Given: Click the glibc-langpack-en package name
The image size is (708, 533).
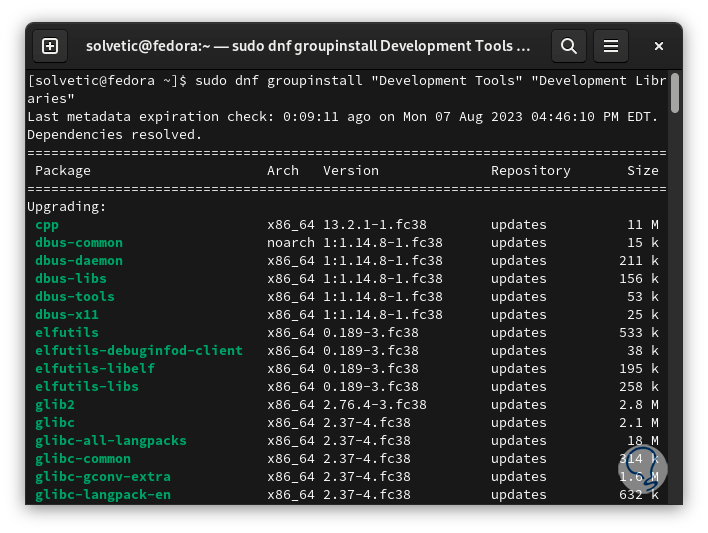Looking at the screenshot, I should [x=103, y=495].
